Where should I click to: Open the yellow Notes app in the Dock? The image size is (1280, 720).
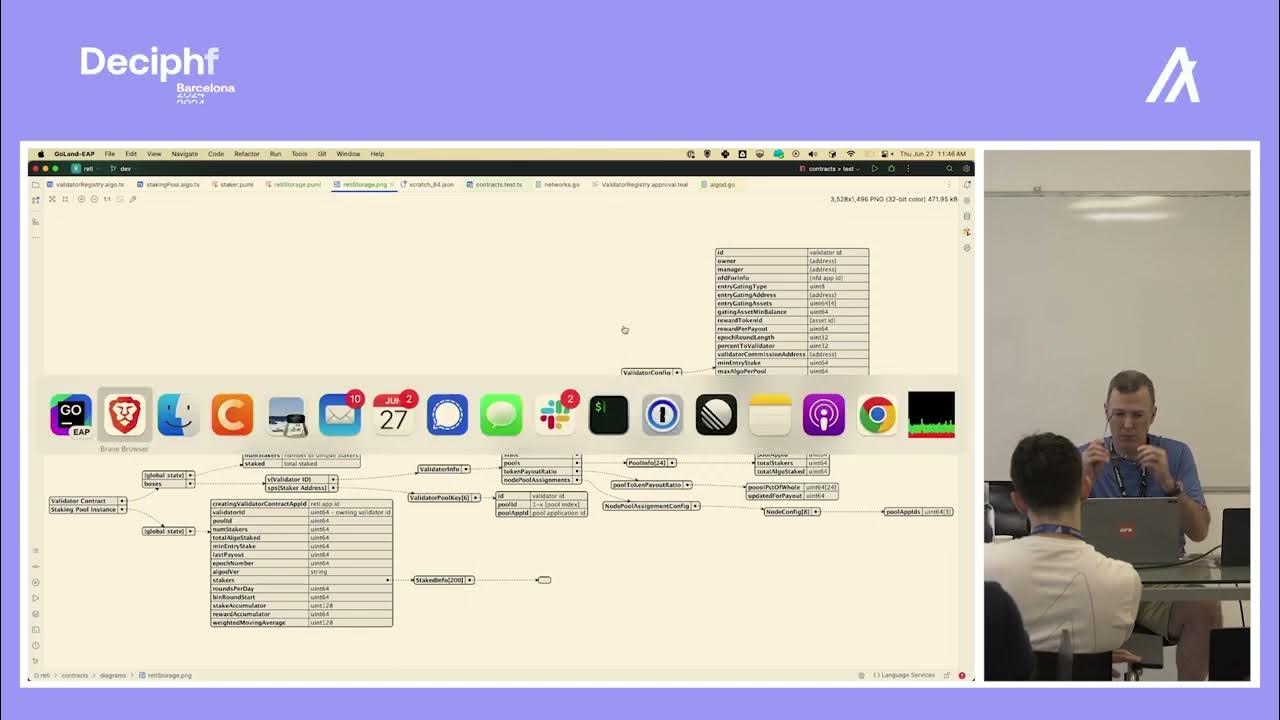(x=770, y=415)
